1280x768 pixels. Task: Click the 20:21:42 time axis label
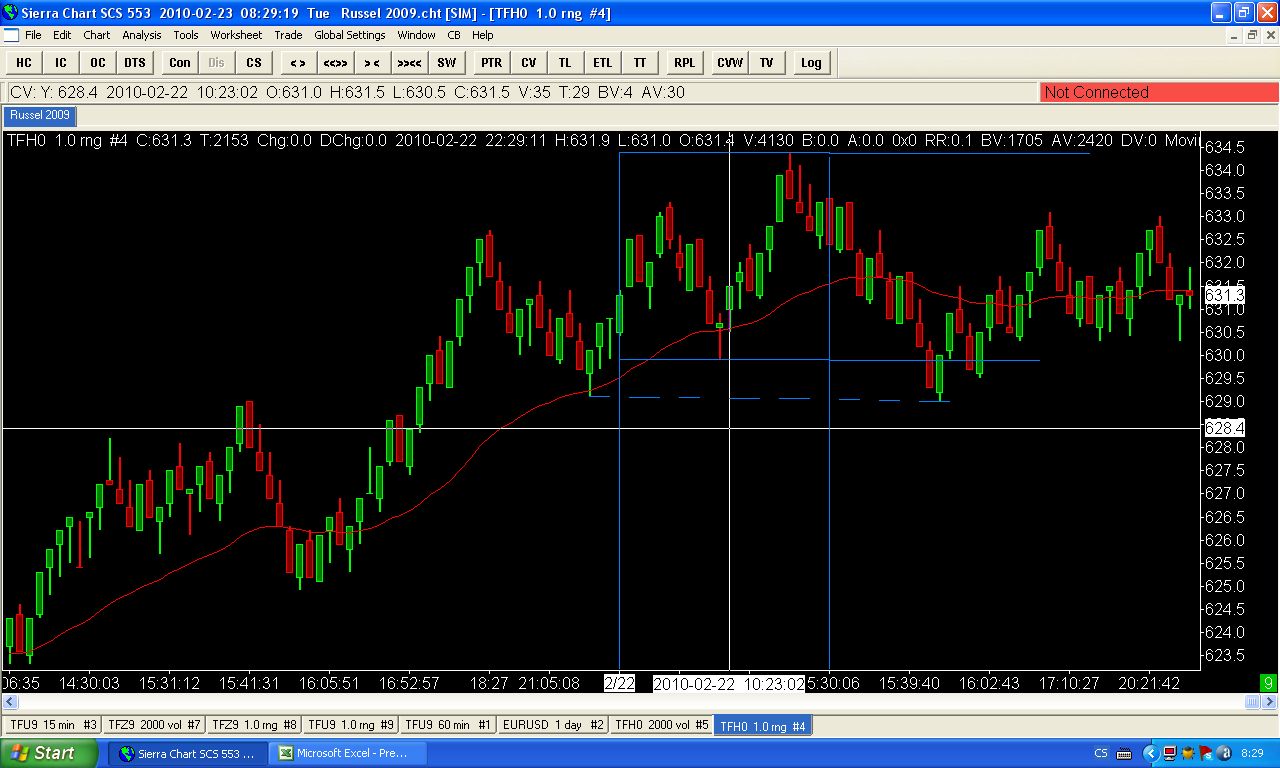coord(1149,683)
